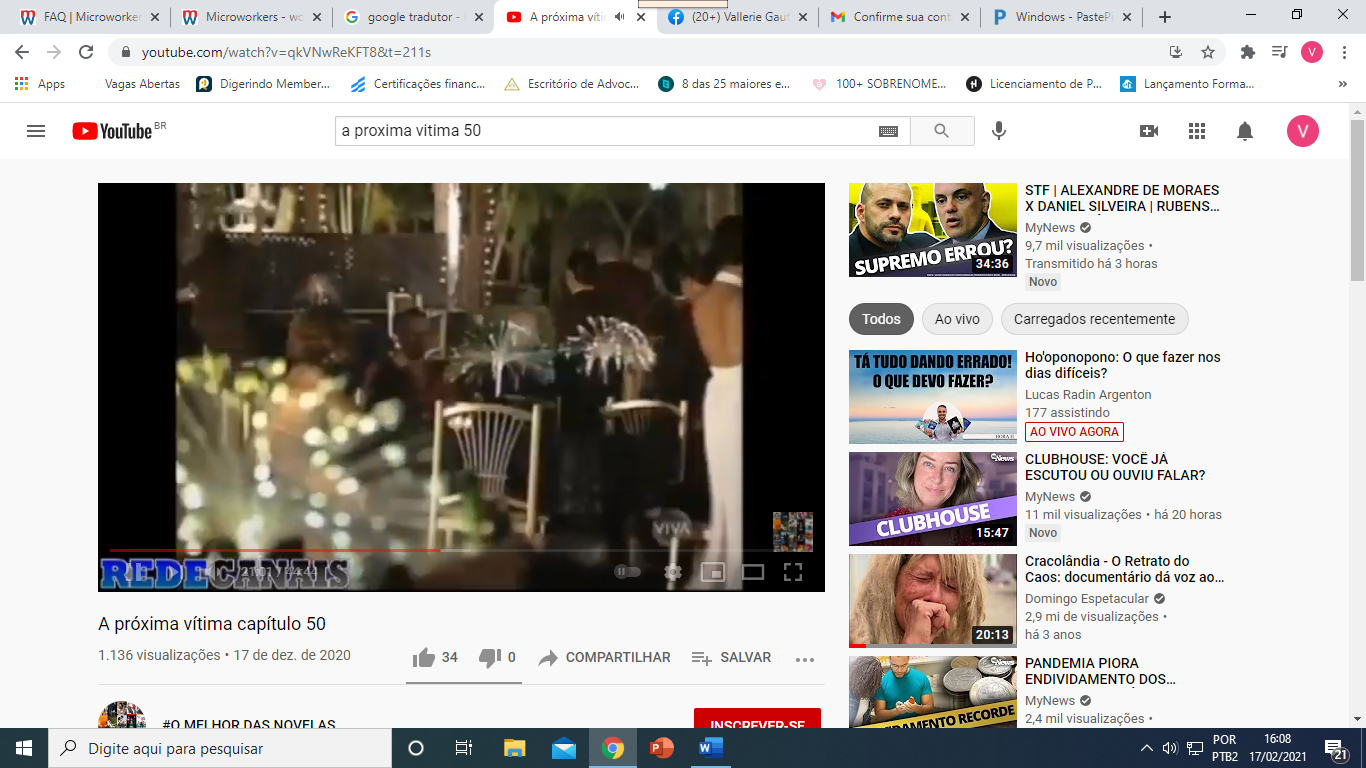Click SALVAR save button

coord(731,657)
